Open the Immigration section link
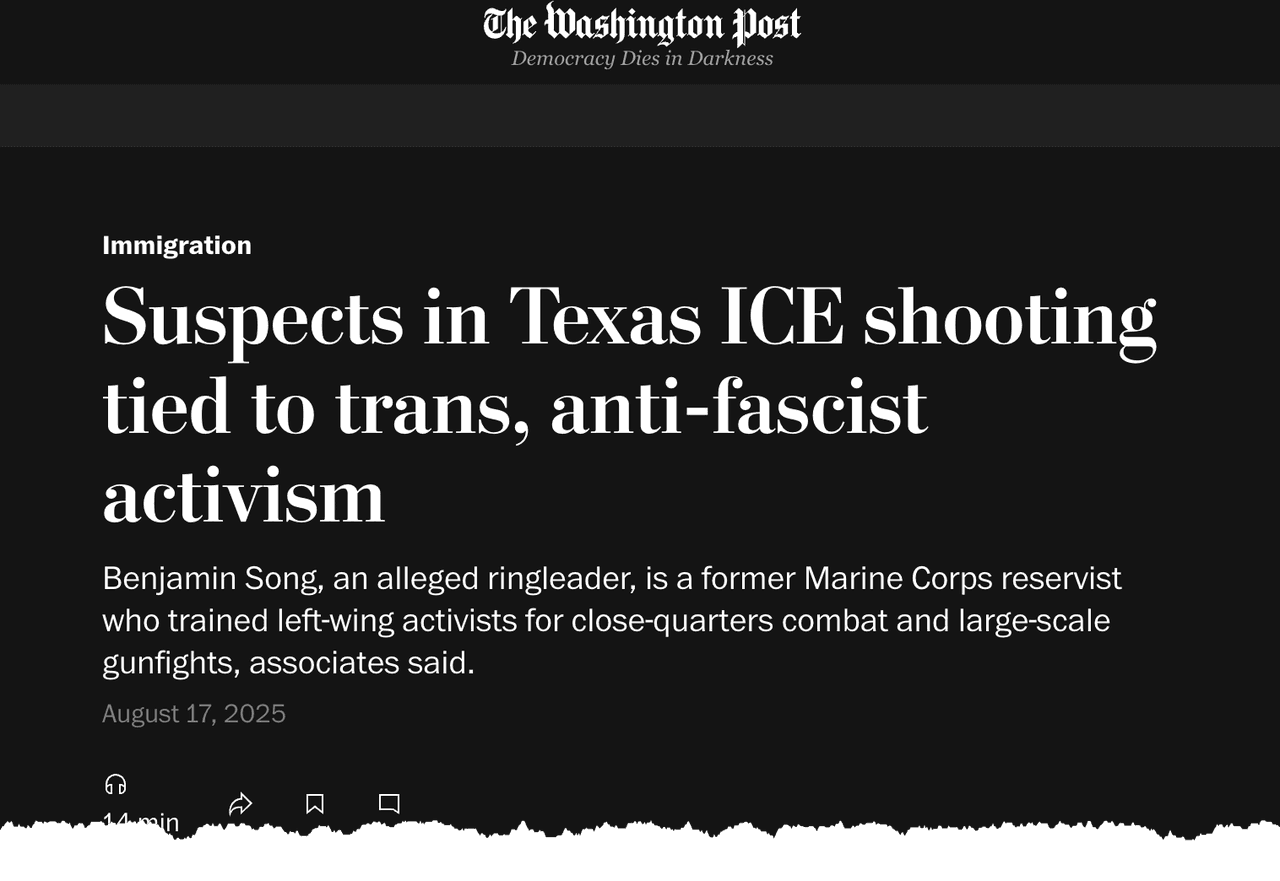 [177, 245]
